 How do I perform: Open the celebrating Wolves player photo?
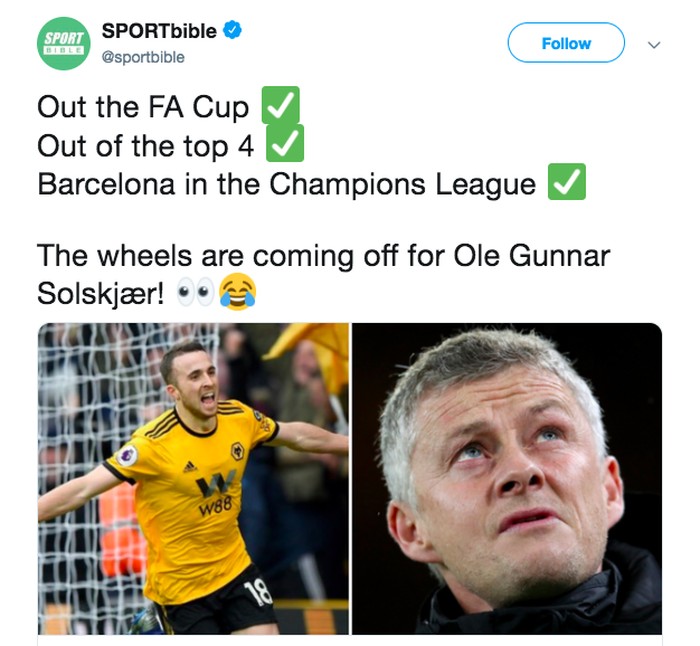click(x=193, y=478)
